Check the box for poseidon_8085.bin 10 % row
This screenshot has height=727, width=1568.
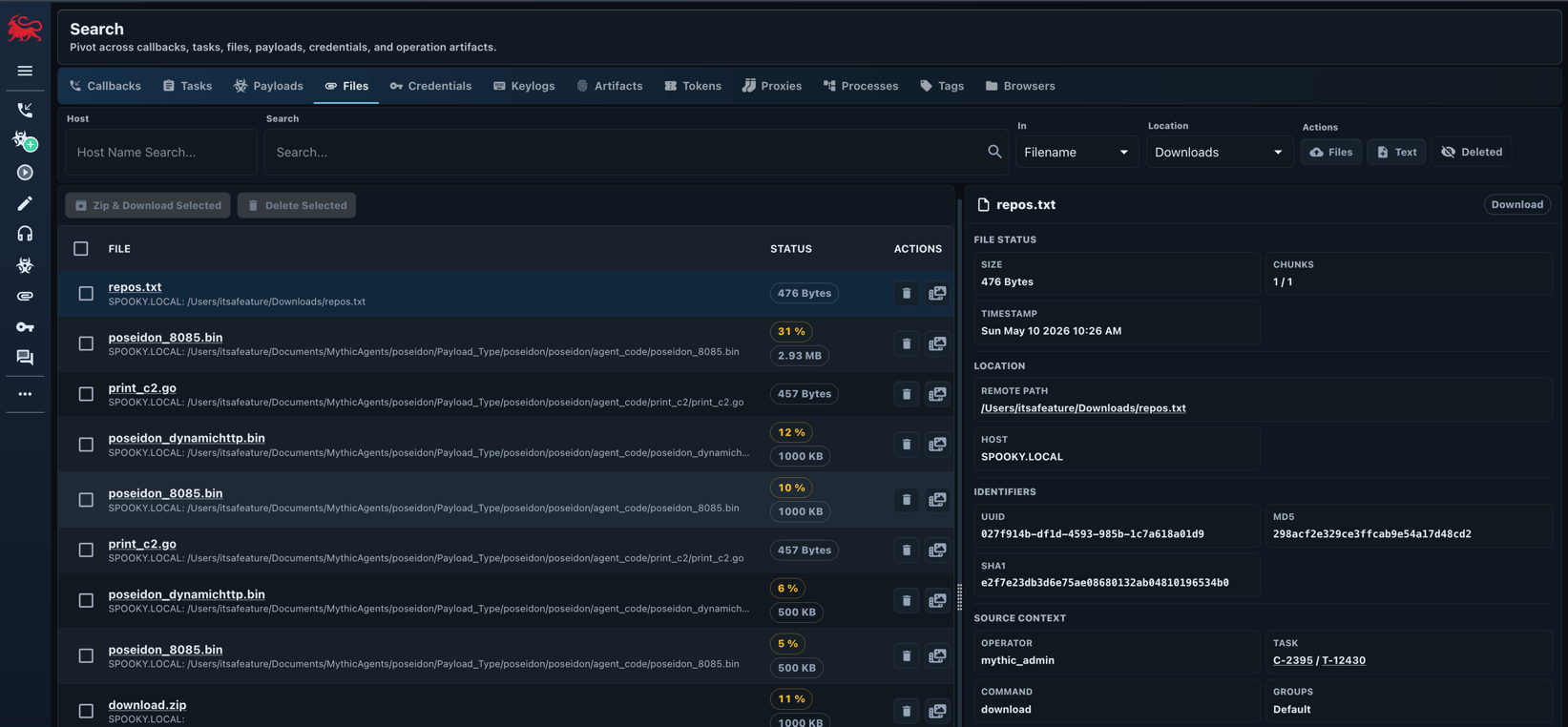[86, 500]
